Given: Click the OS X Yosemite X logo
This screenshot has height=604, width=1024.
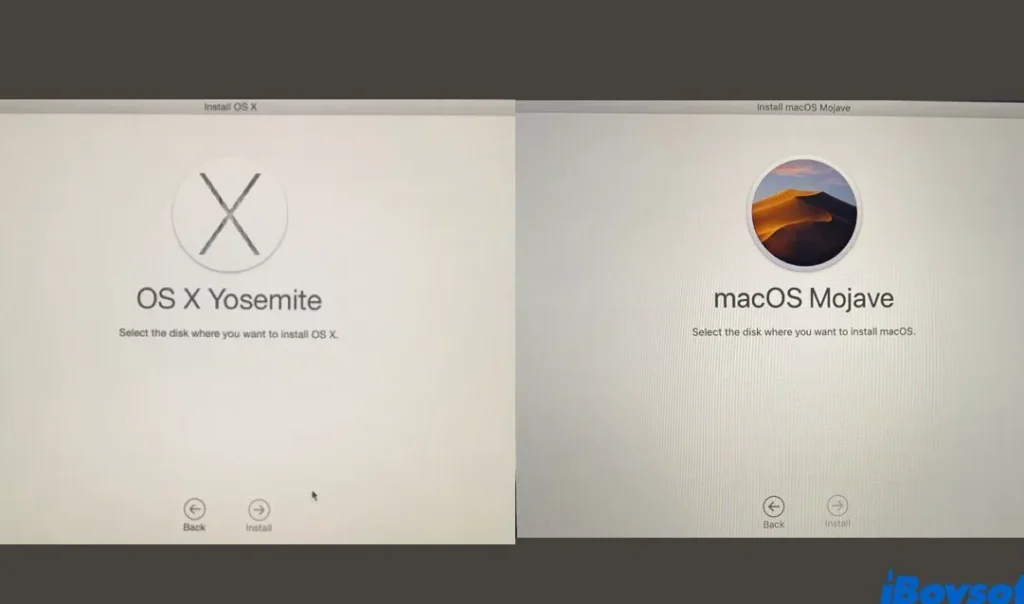Looking at the screenshot, I should pos(230,215).
